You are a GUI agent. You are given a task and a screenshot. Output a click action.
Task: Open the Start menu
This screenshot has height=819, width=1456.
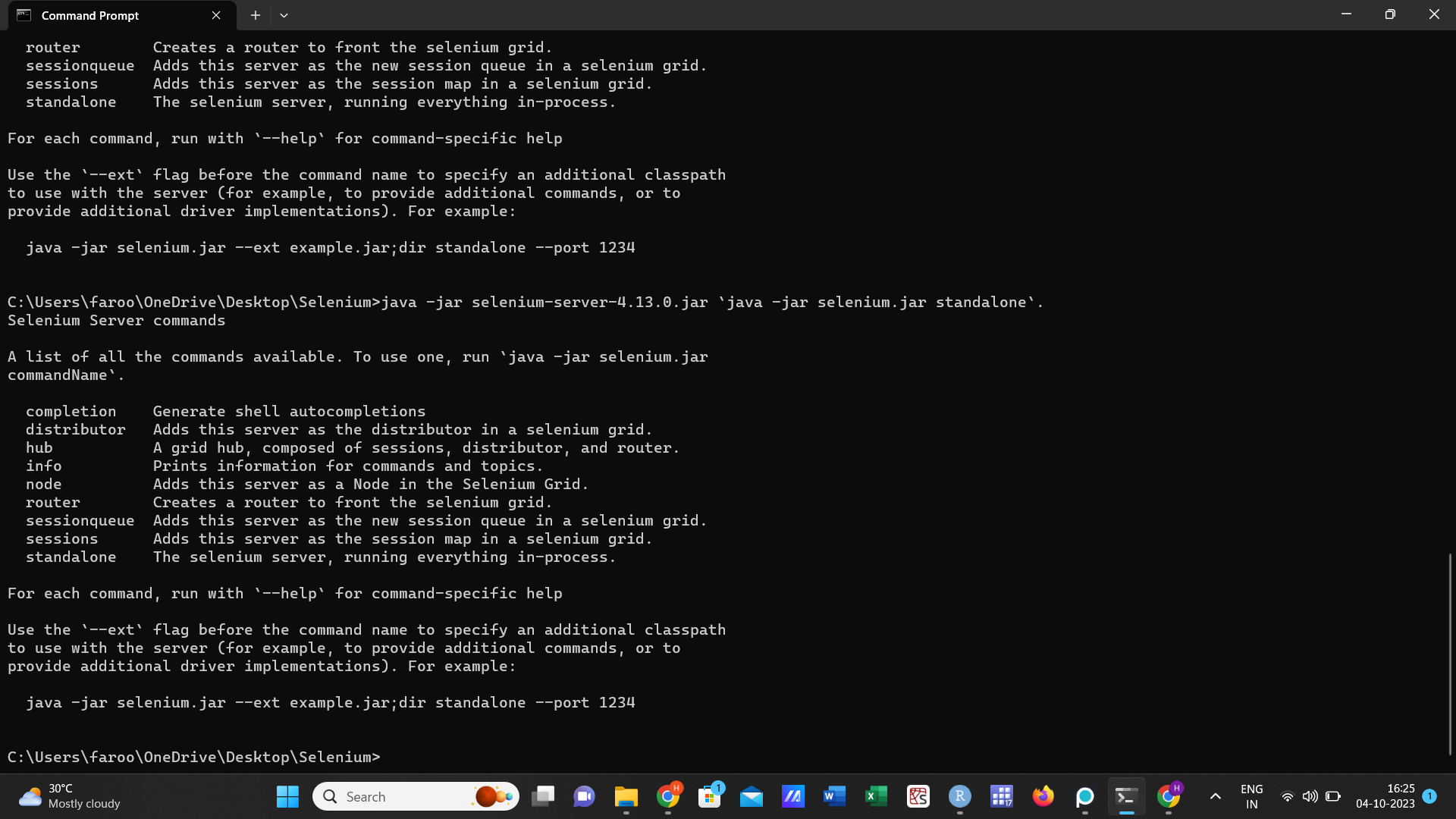(x=287, y=796)
